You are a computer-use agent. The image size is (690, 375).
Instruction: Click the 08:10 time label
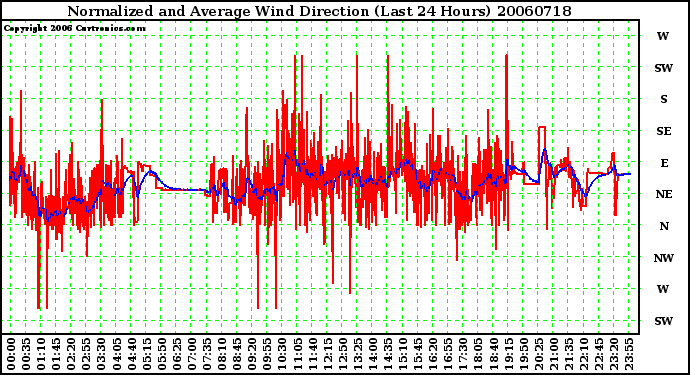(221, 354)
